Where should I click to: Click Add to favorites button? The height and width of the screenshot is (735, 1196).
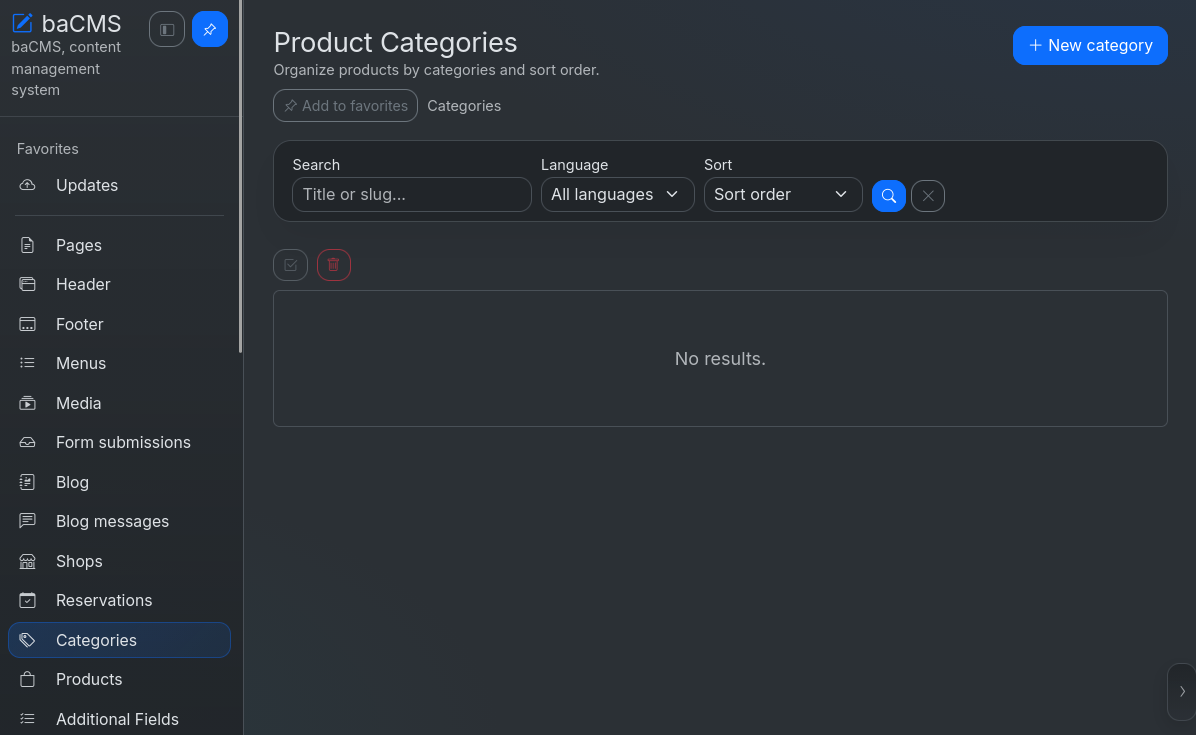point(346,106)
